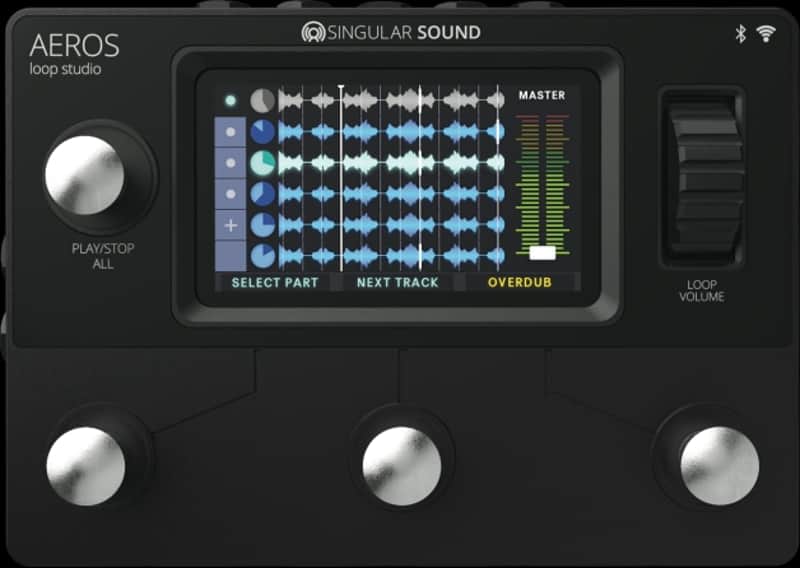
Task: Tap the yellow OVERDUB label
Action: 519,282
